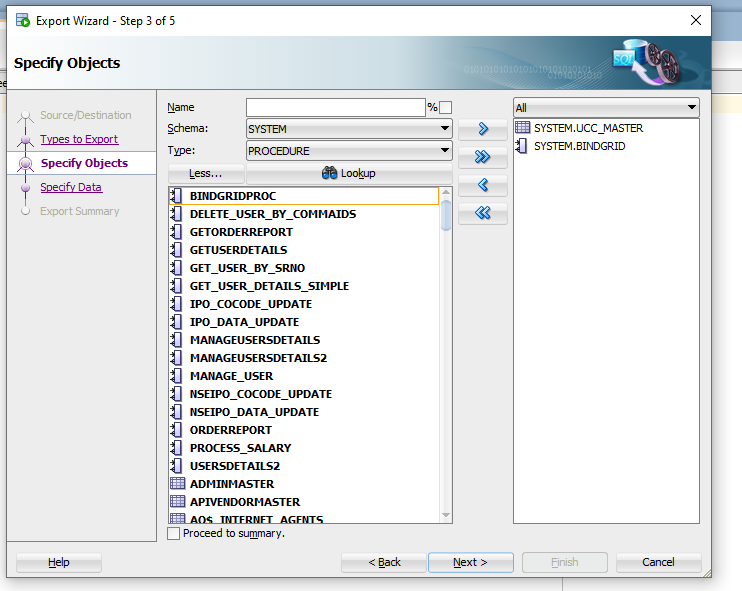742x591 pixels.
Task: Click the GET_USER_BY_SRNO procedure icon
Action: [177, 268]
